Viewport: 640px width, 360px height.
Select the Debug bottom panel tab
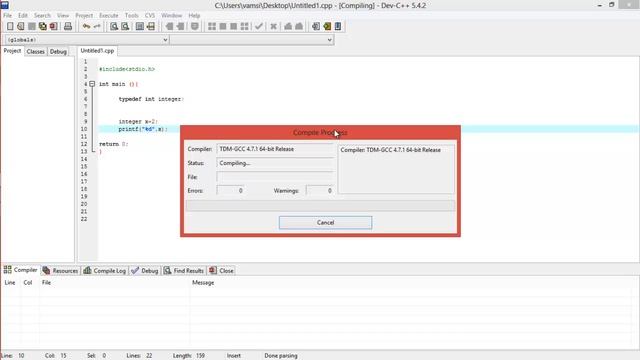point(144,270)
